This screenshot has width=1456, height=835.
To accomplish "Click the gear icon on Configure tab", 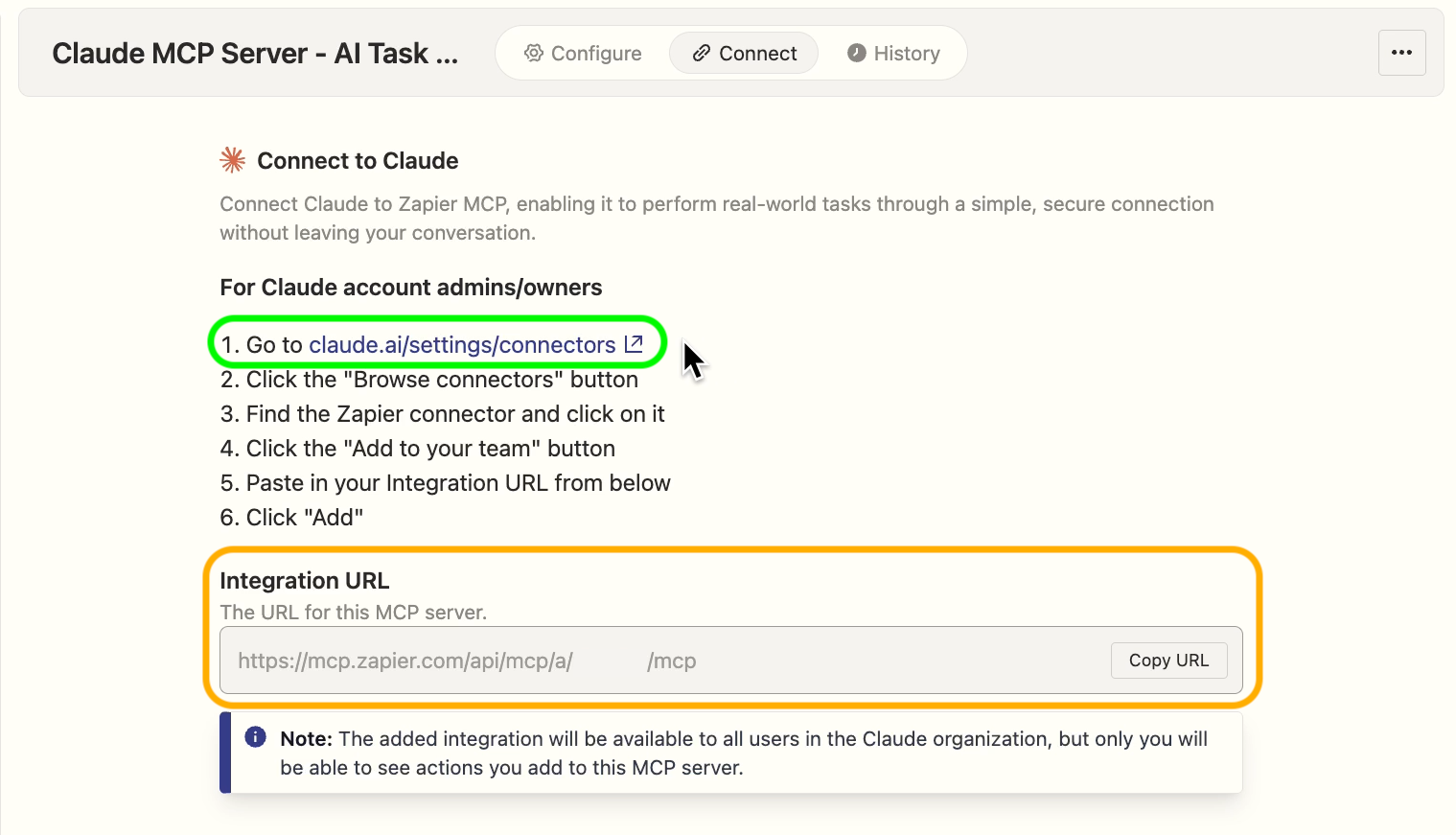I will [x=534, y=53].
